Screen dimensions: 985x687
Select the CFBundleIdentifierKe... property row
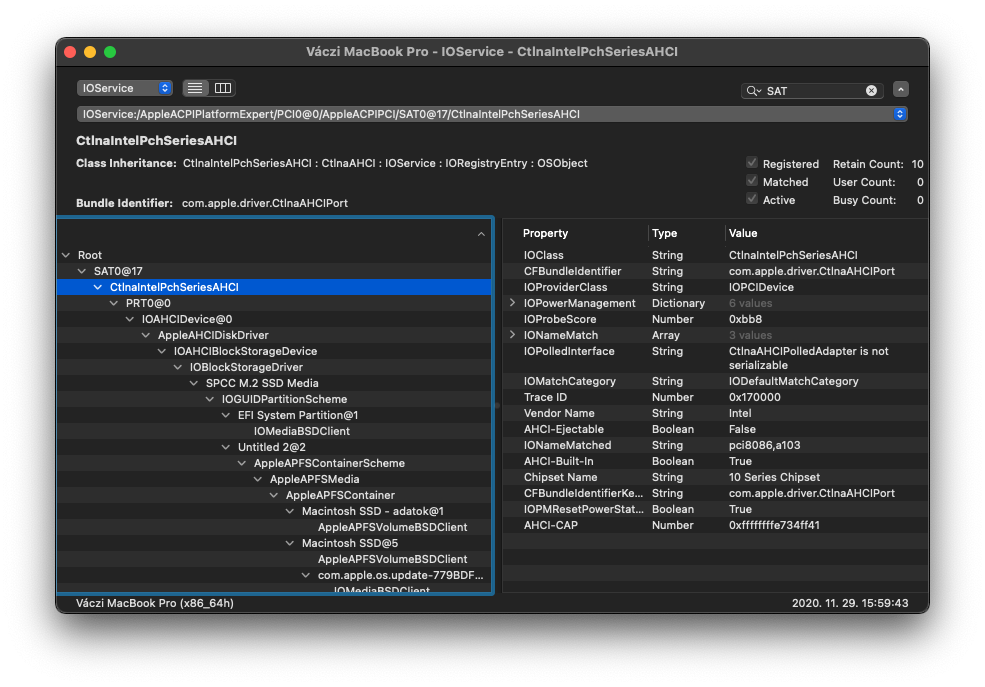click(716, 494)
